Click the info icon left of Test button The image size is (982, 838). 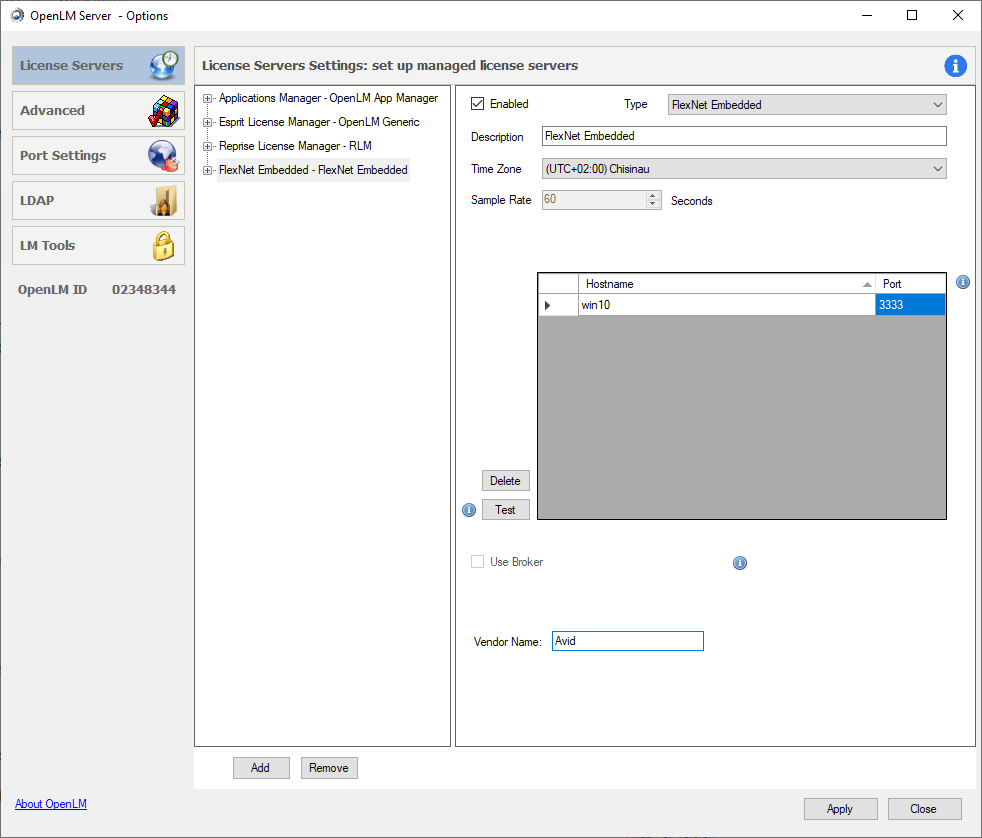pyautogui.click(x=469, y=510)
